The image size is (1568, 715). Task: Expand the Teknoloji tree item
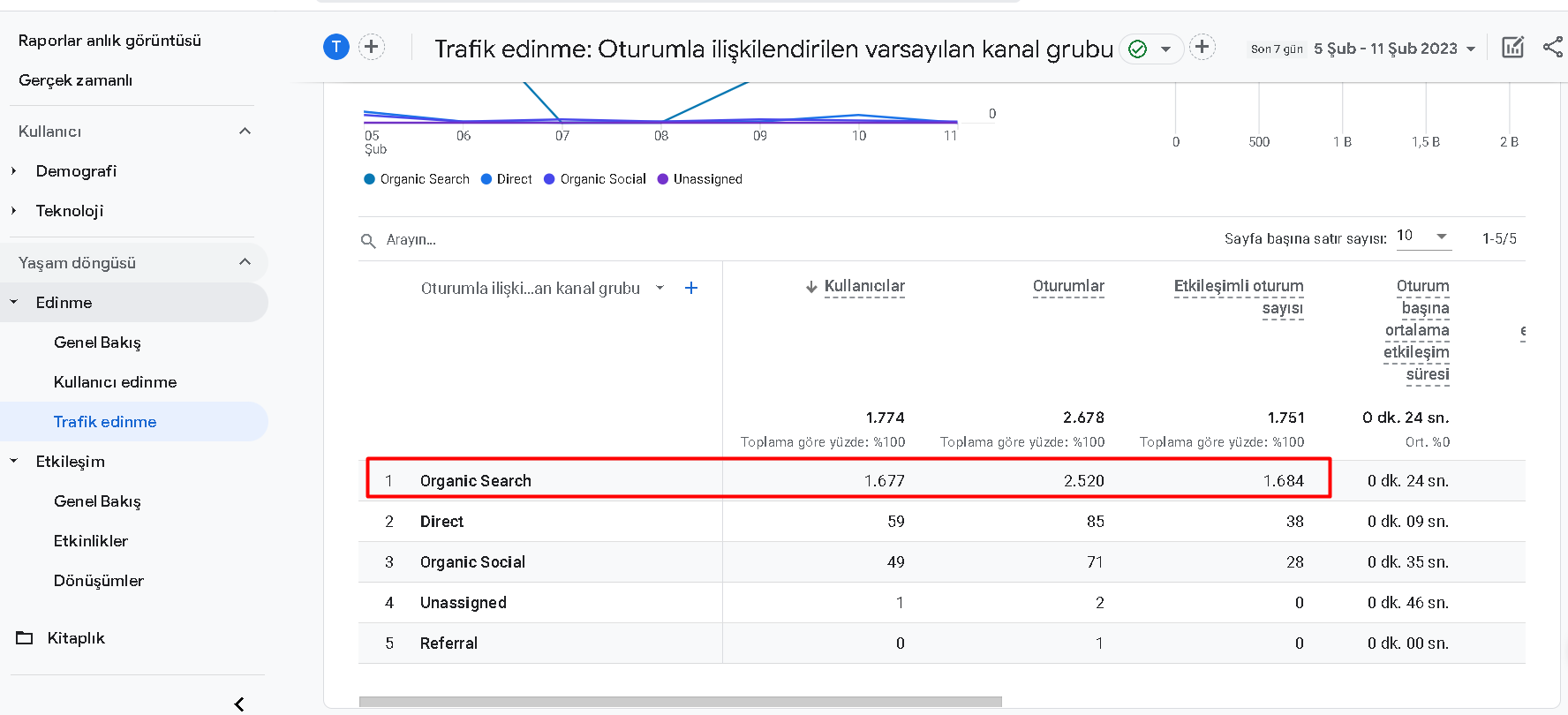click(x=13, y=211)
